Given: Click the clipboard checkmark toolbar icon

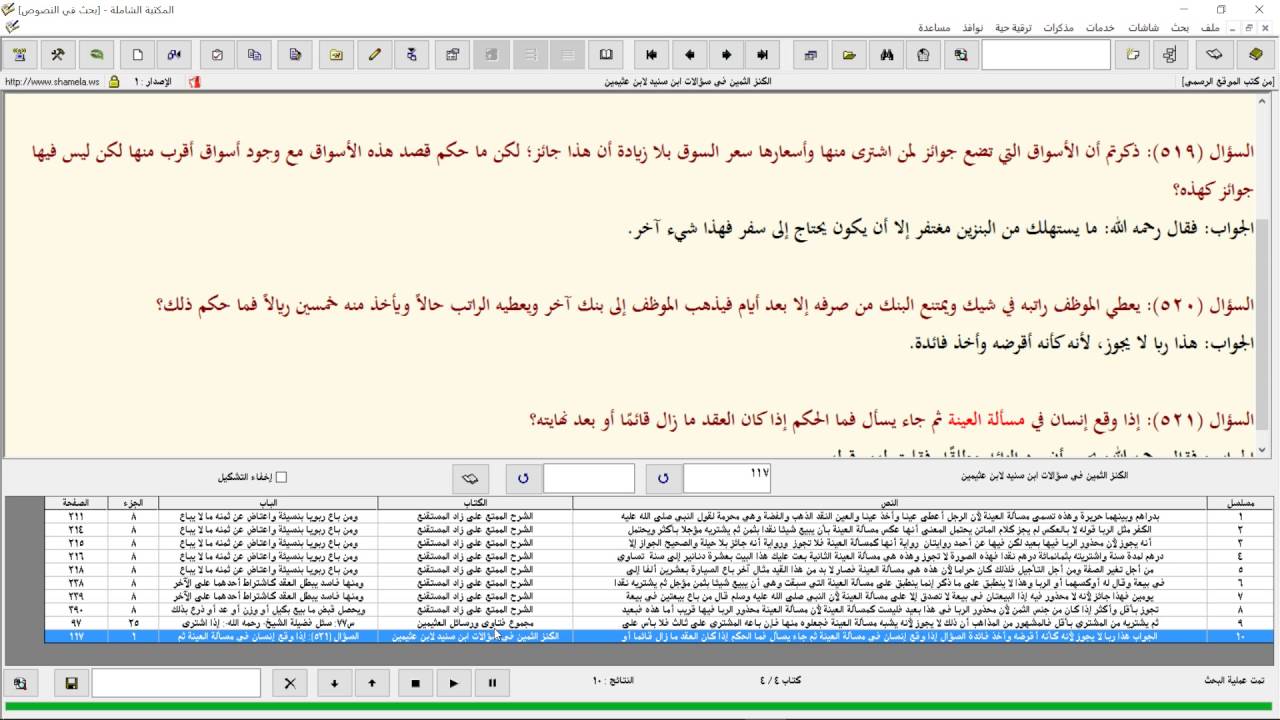Looking at the screenshot, I should (x=217, y=55).
